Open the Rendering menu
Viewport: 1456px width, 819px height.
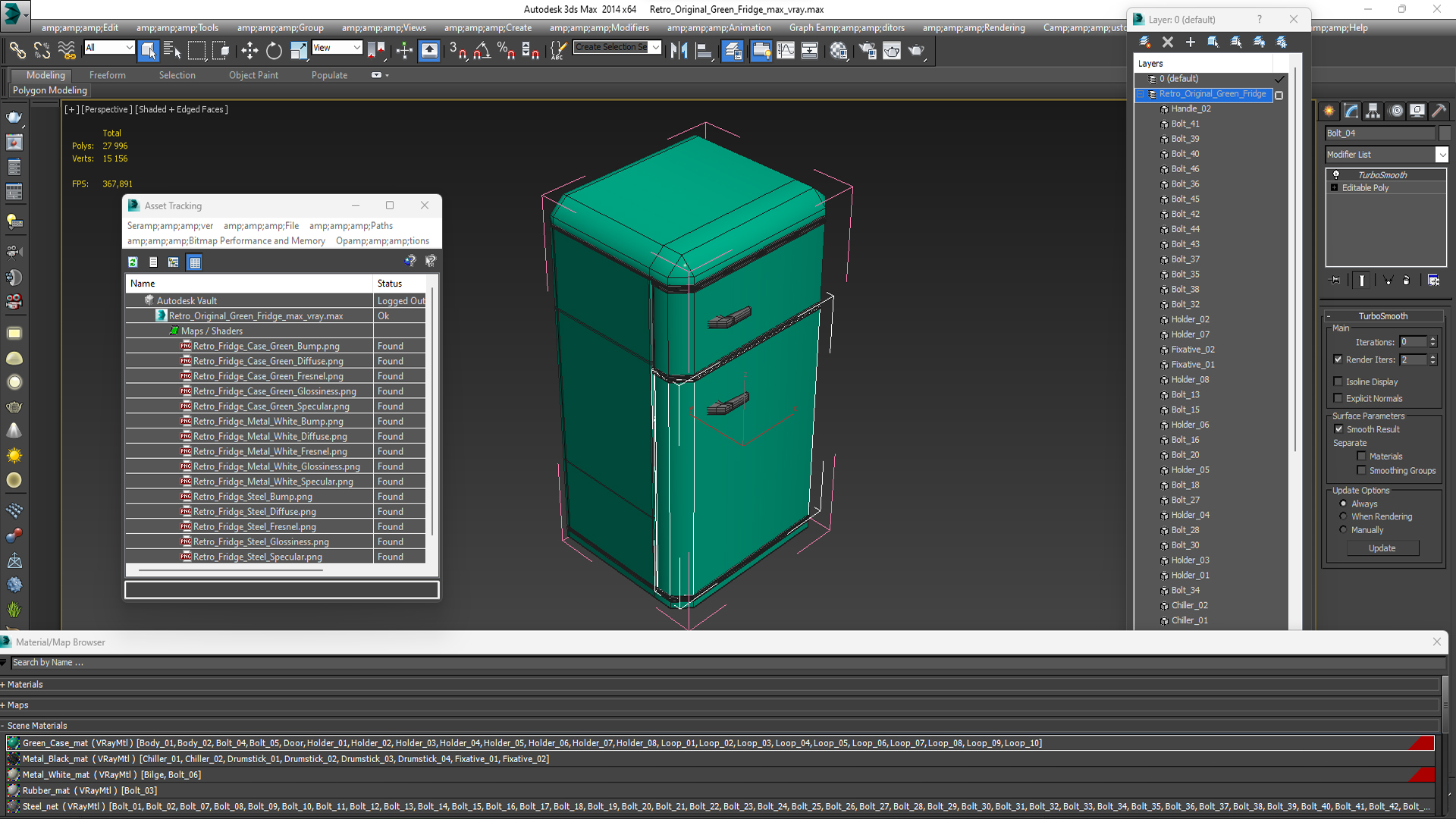point(974,28)
